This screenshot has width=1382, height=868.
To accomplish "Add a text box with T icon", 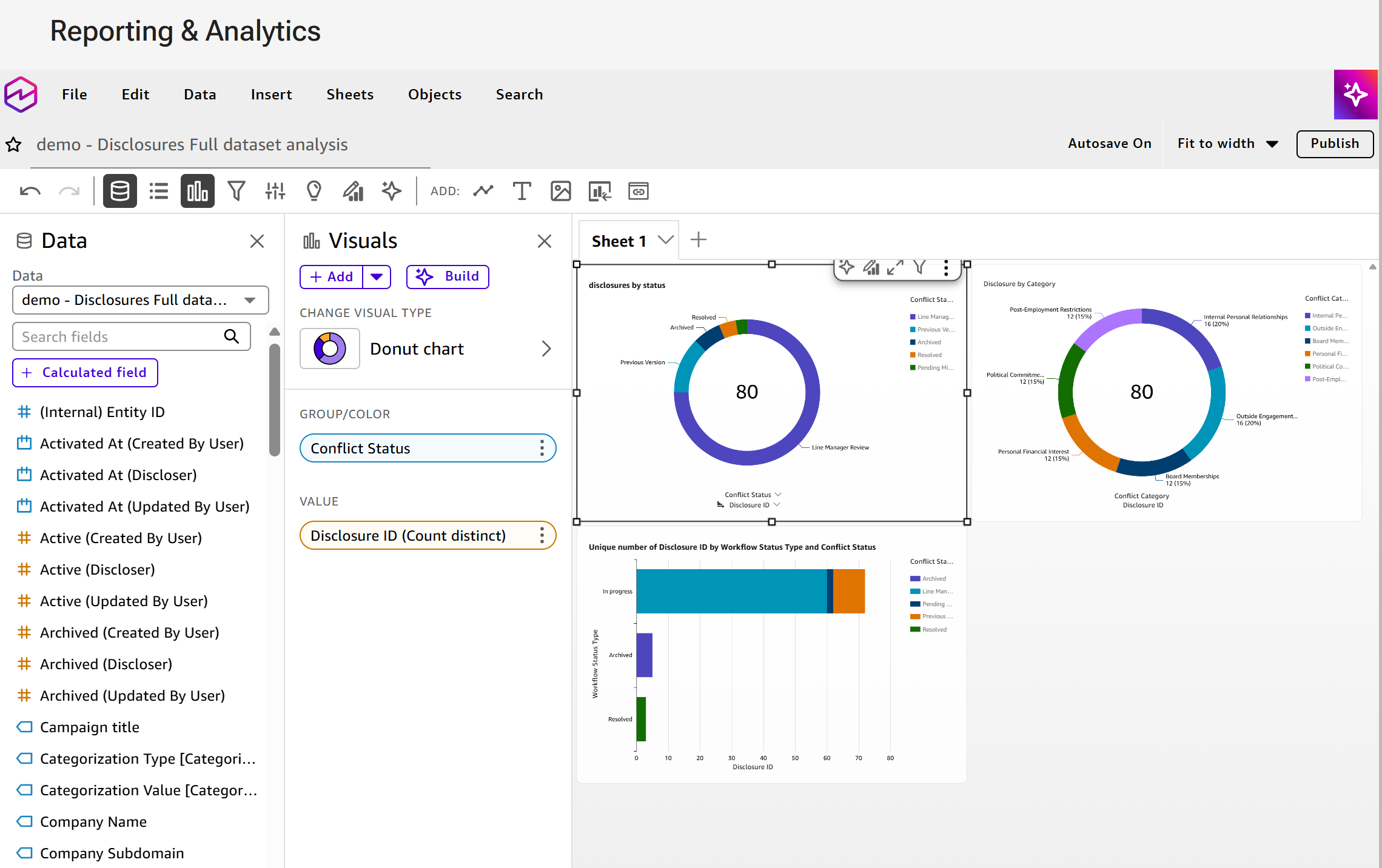I will [522, 192].
